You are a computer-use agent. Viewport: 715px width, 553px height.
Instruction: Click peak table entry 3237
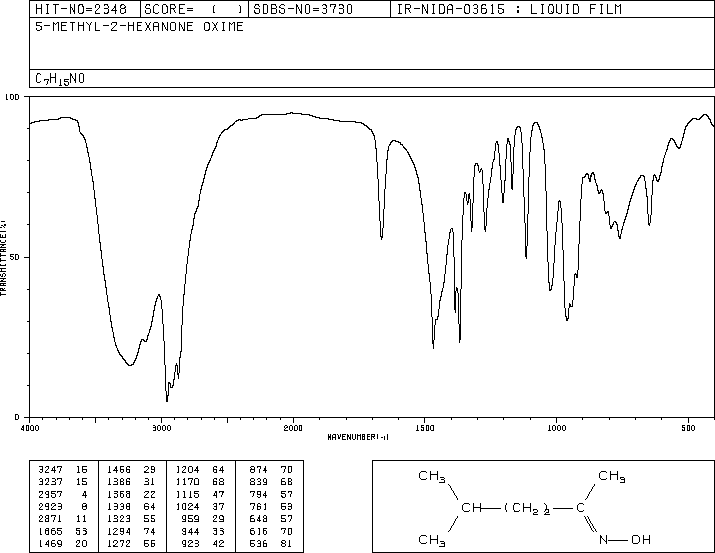[x=51, y=482]
